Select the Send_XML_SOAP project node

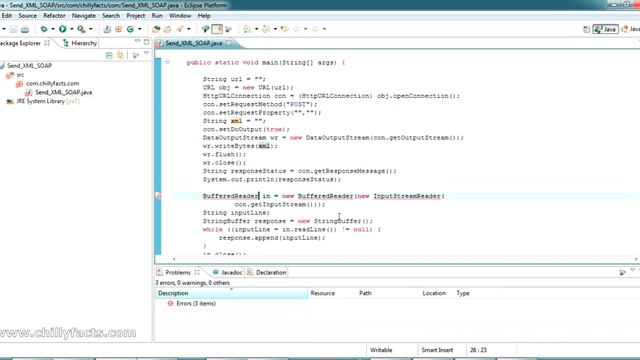(x=29, y=65)
